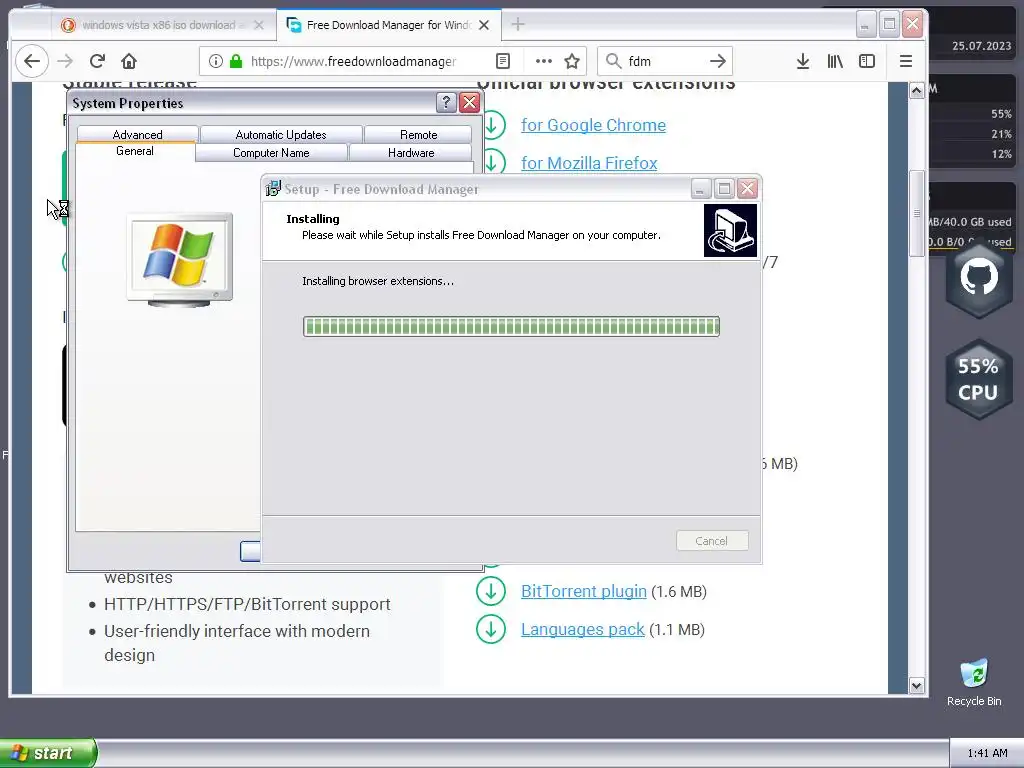This screenshot has height=768, width=1024.
Task: Minimize the FDM setup window
Action: tap(701, 189)
